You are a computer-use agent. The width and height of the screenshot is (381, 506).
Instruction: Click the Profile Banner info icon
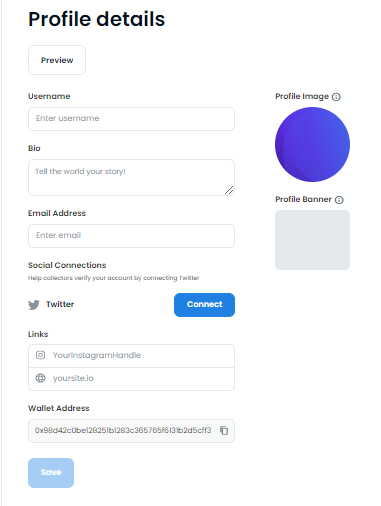click(x=339, y=200)
